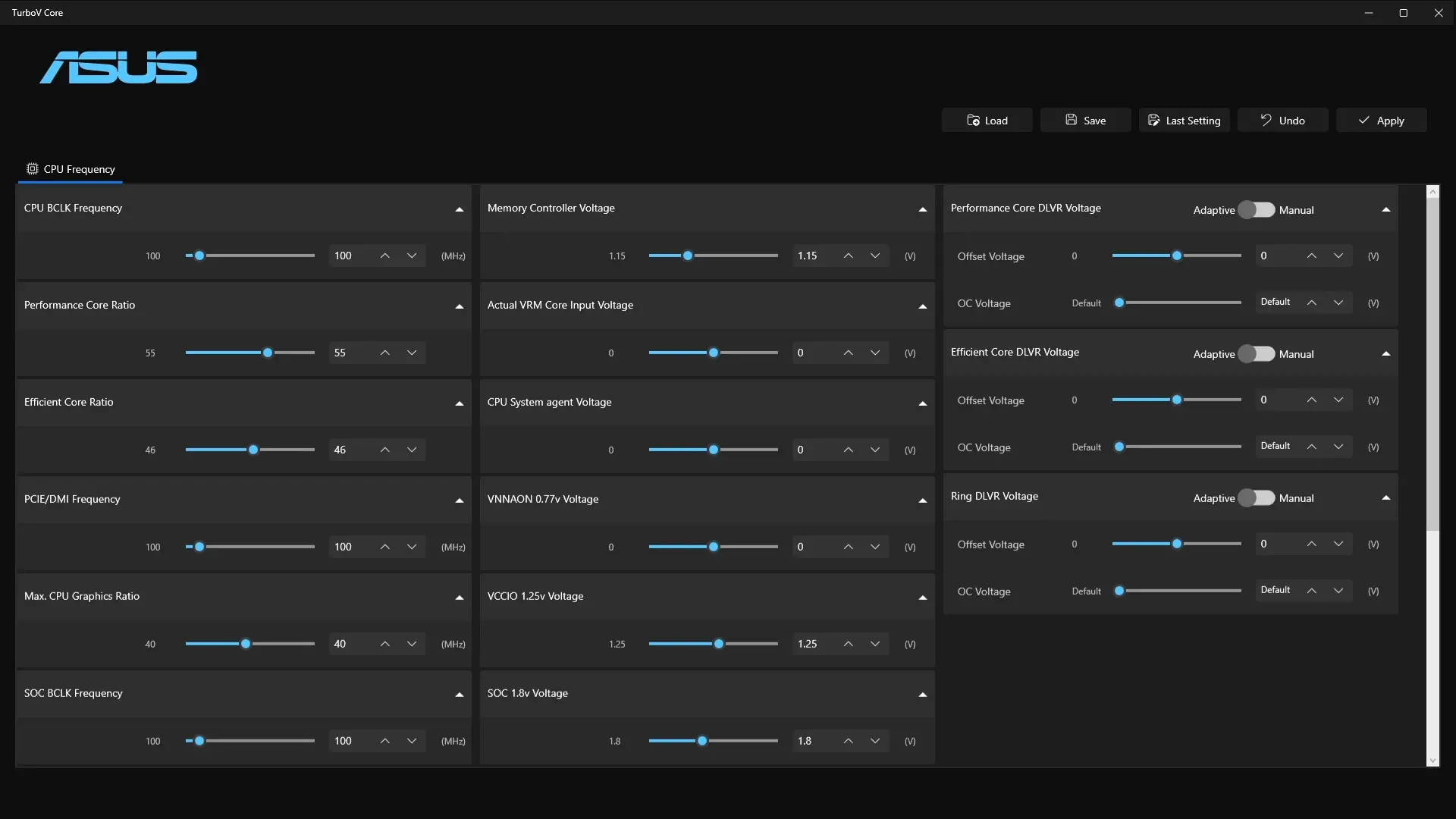Switch Ring DLVR Voltage to Manual mode
1456x819 pixels.
[x=1257, y=498]
